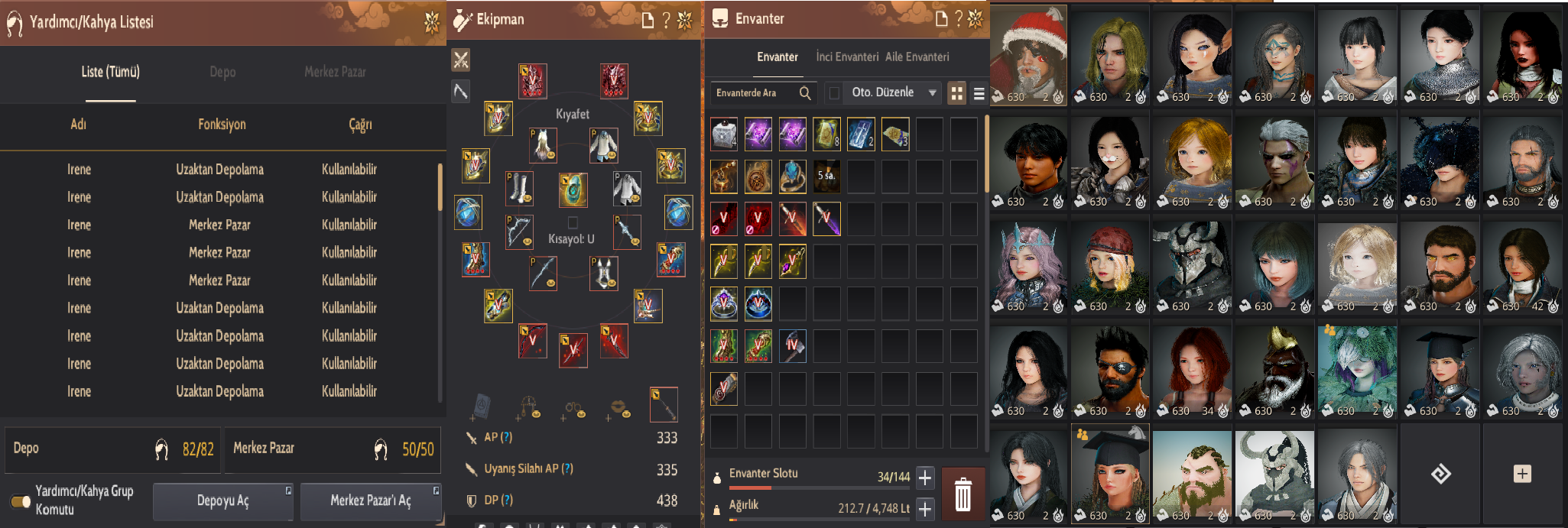Viewport: 1568px width, 528px height.
Task: Click the magnifier icon in Envanterde Ara
Action: click(x=805, y=93)
